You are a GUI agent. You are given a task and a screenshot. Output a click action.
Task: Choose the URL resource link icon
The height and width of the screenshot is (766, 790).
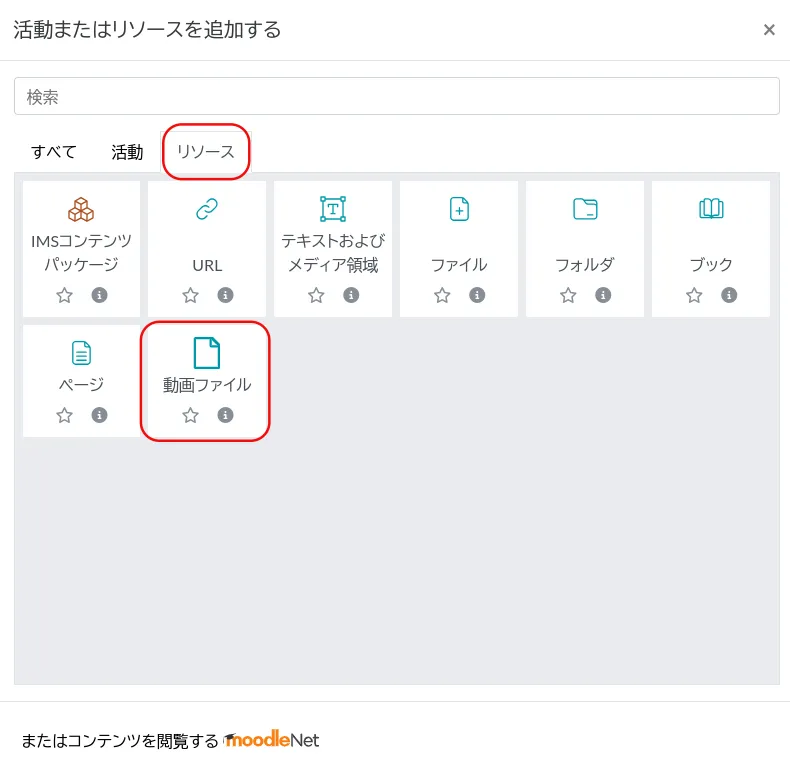click(207, 209)
